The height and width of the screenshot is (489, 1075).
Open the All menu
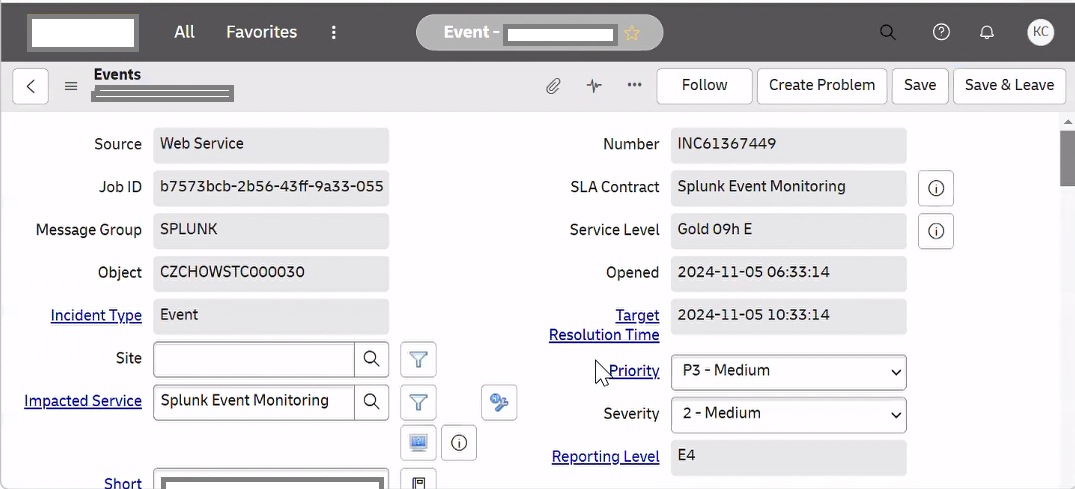coord(184,32)
